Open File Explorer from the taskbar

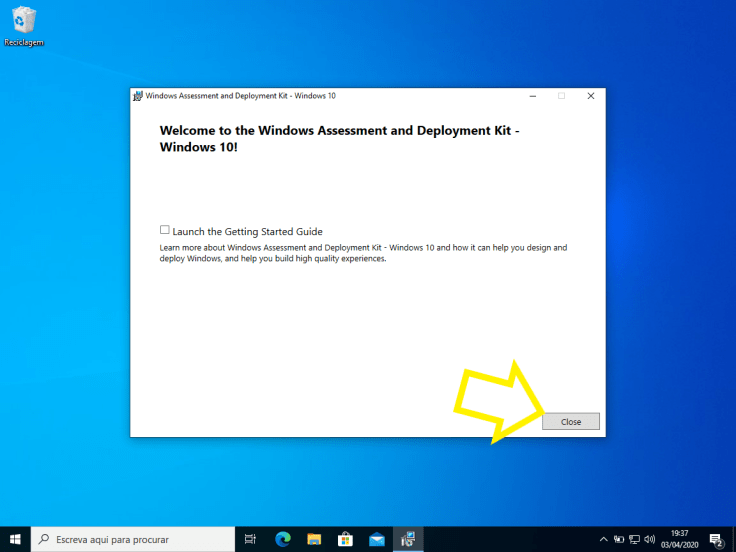click(x=314, y=539)
